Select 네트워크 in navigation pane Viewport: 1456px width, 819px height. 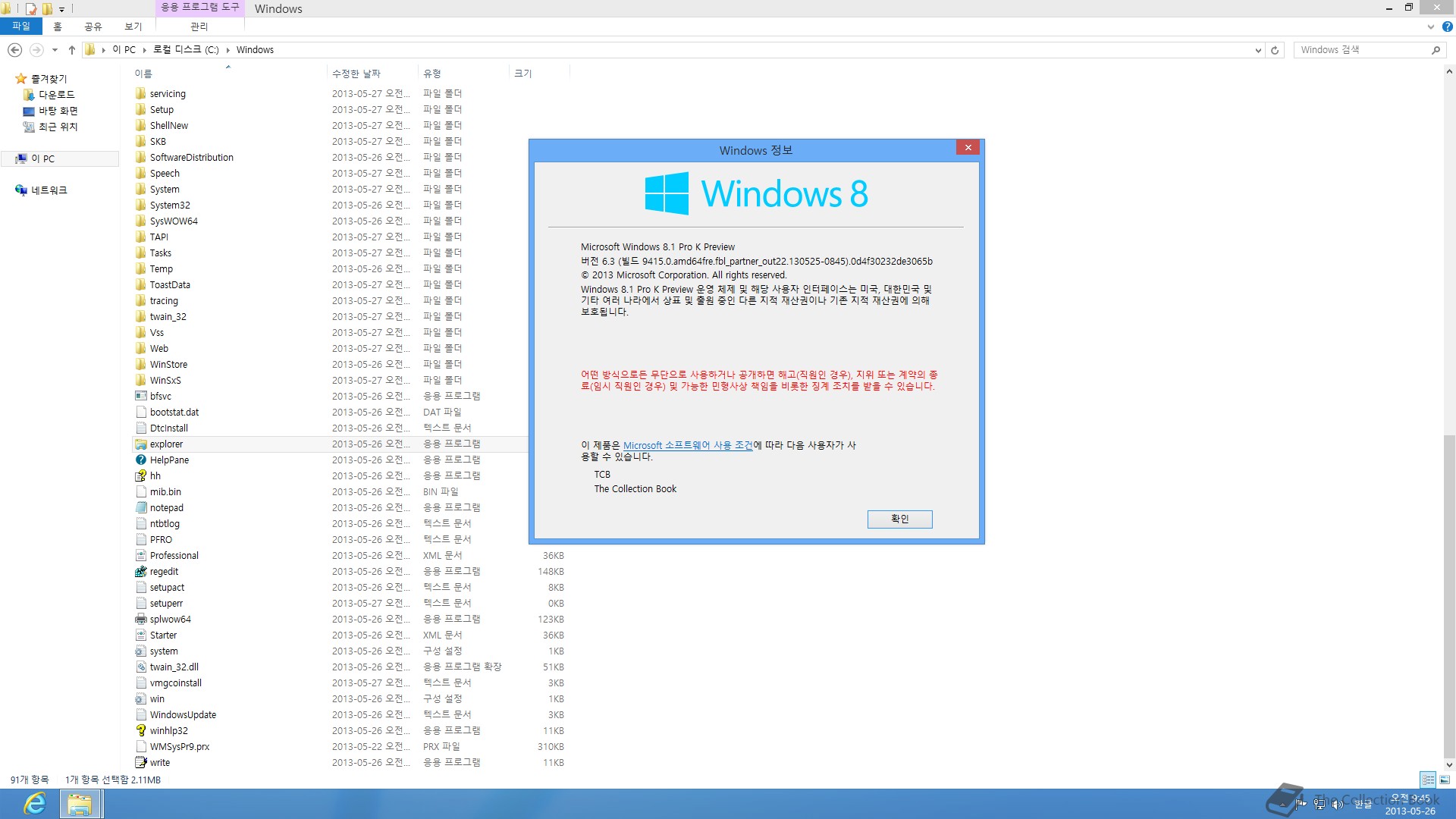49,190
